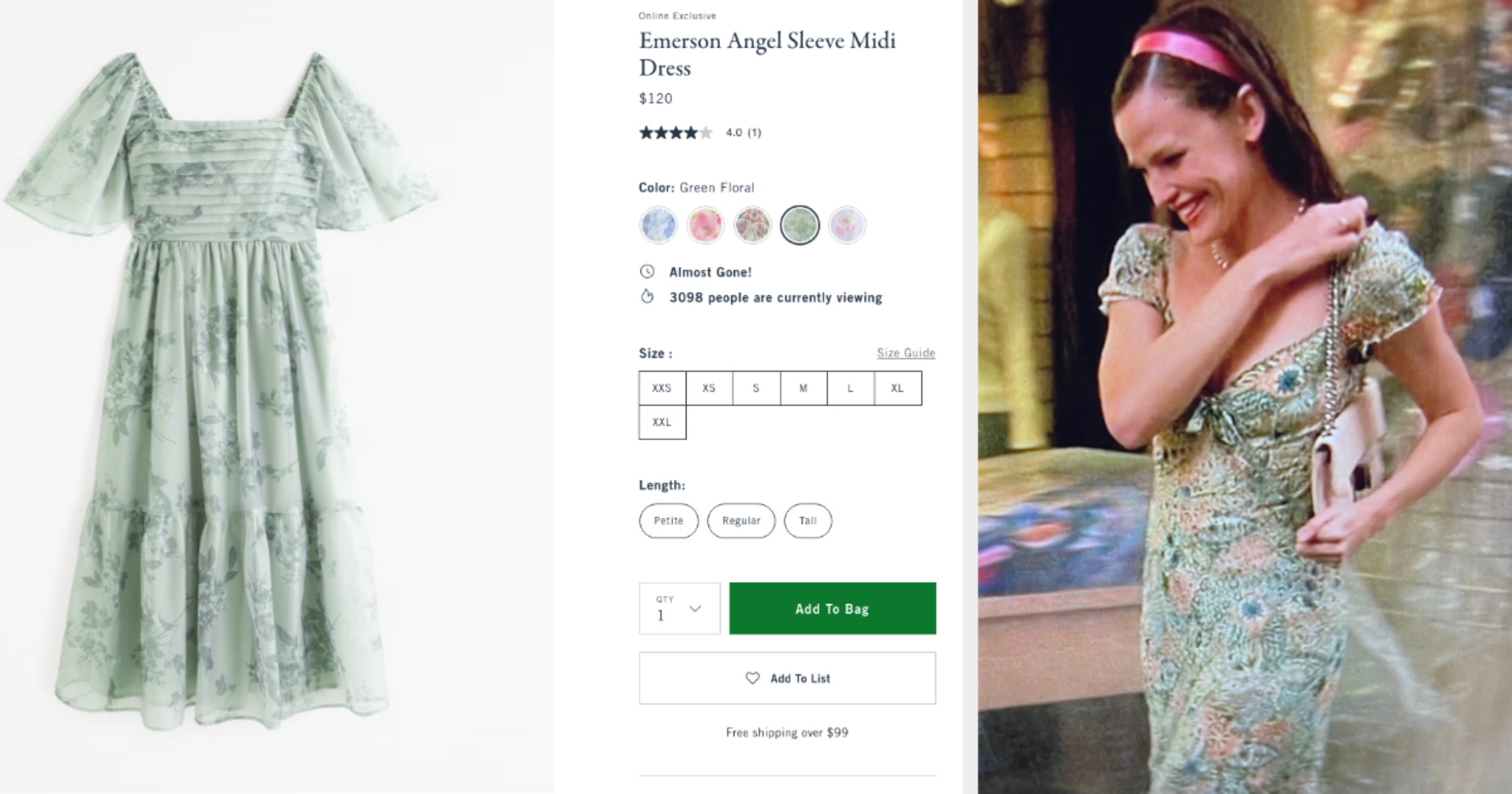Click the flame icon beside viewer count
This screenshot has height=794, width=1512.
(x=647, y=297)
